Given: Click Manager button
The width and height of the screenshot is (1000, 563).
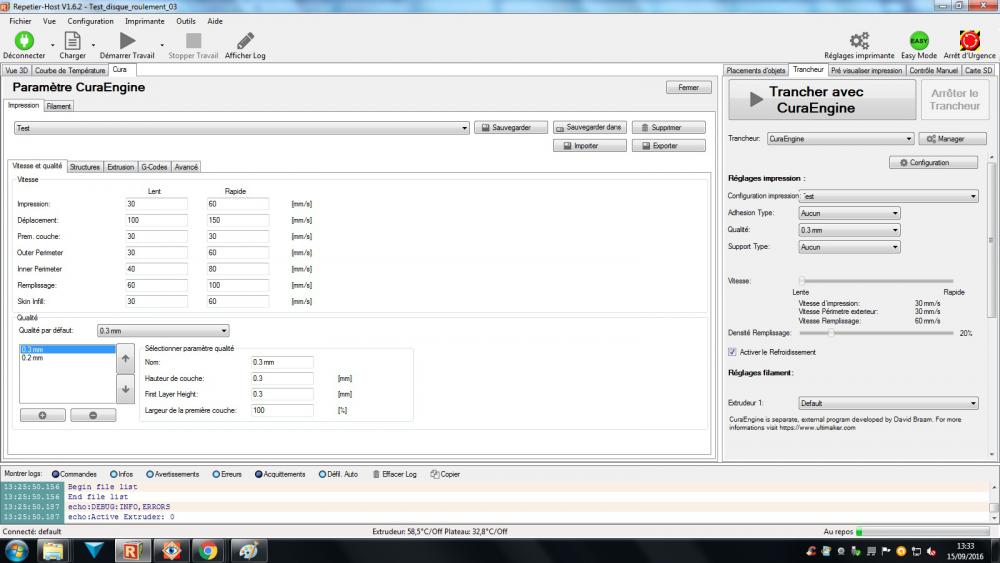Looking at the screenshot, I should coord(953,138).
